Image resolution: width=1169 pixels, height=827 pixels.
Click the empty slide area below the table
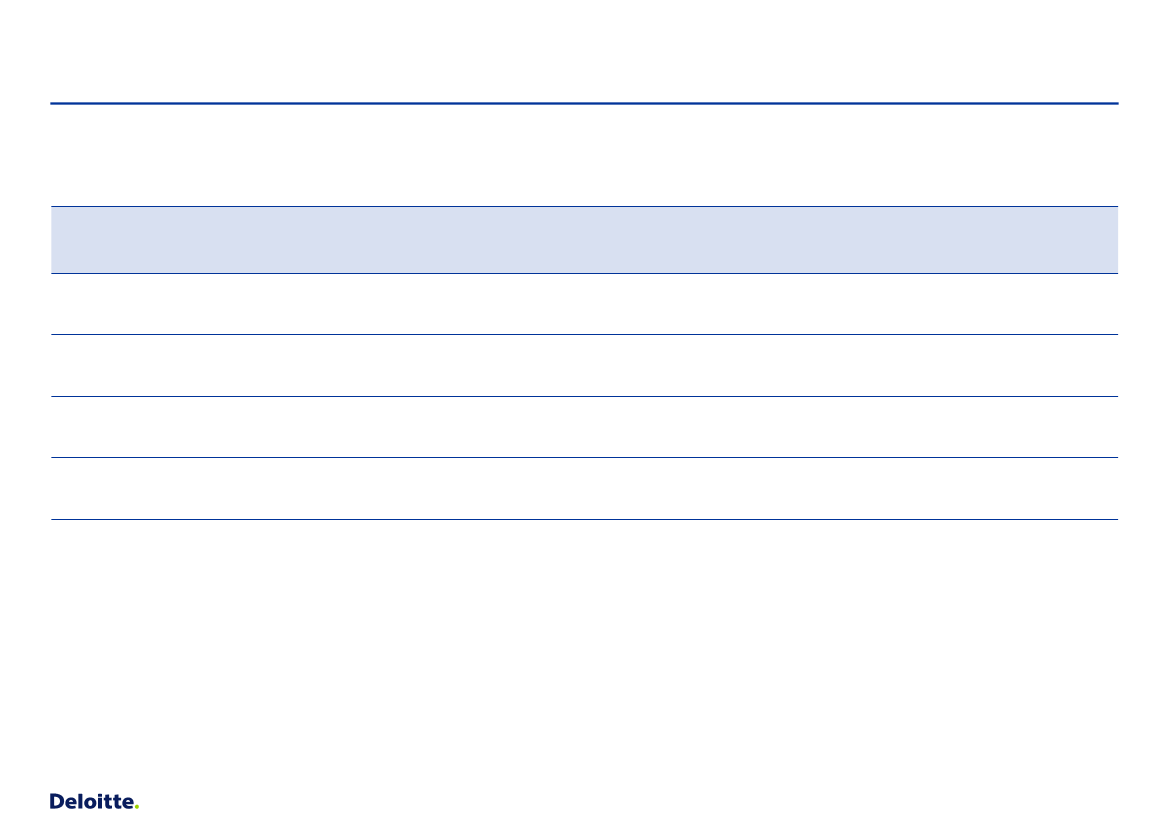coord(584,649)
